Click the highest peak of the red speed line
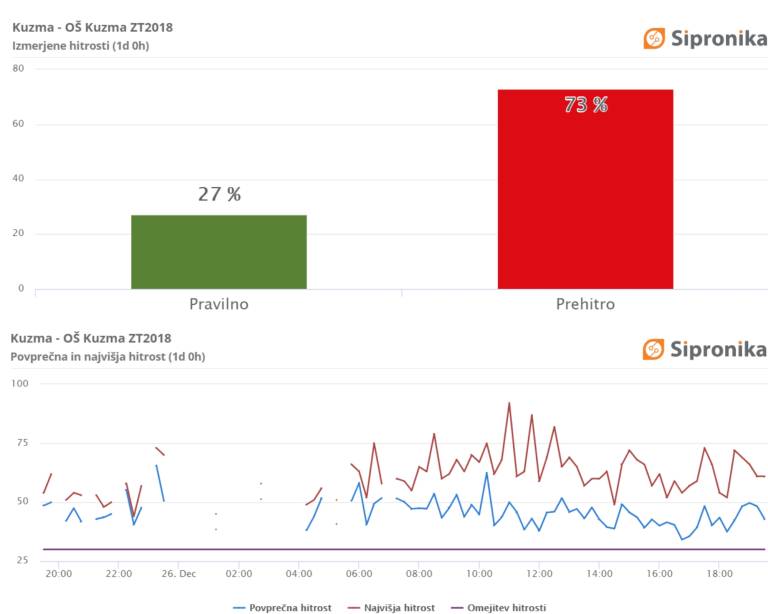Image resolution: width=768 pixels, height=614 pixels. (509, 403)
